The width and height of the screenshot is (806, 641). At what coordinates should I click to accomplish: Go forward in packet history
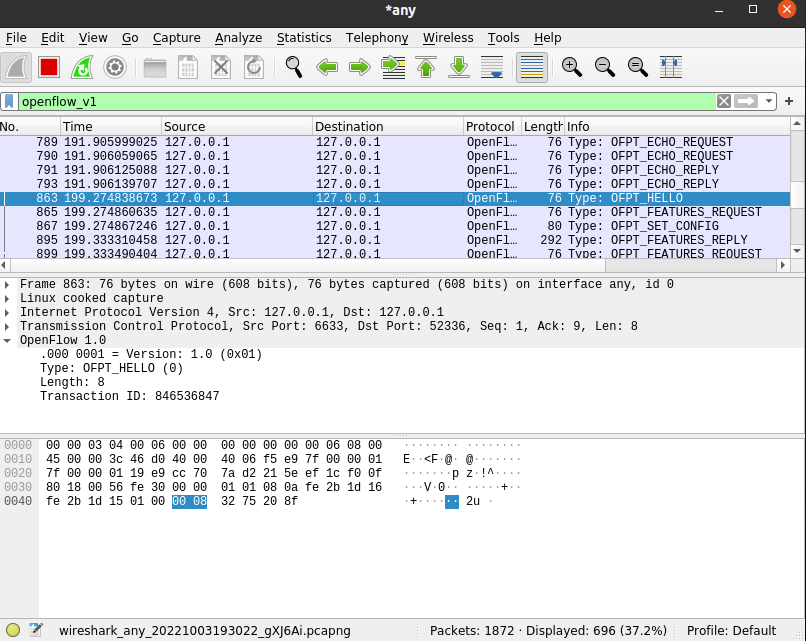pyautogui.click(x=360, y=67)
